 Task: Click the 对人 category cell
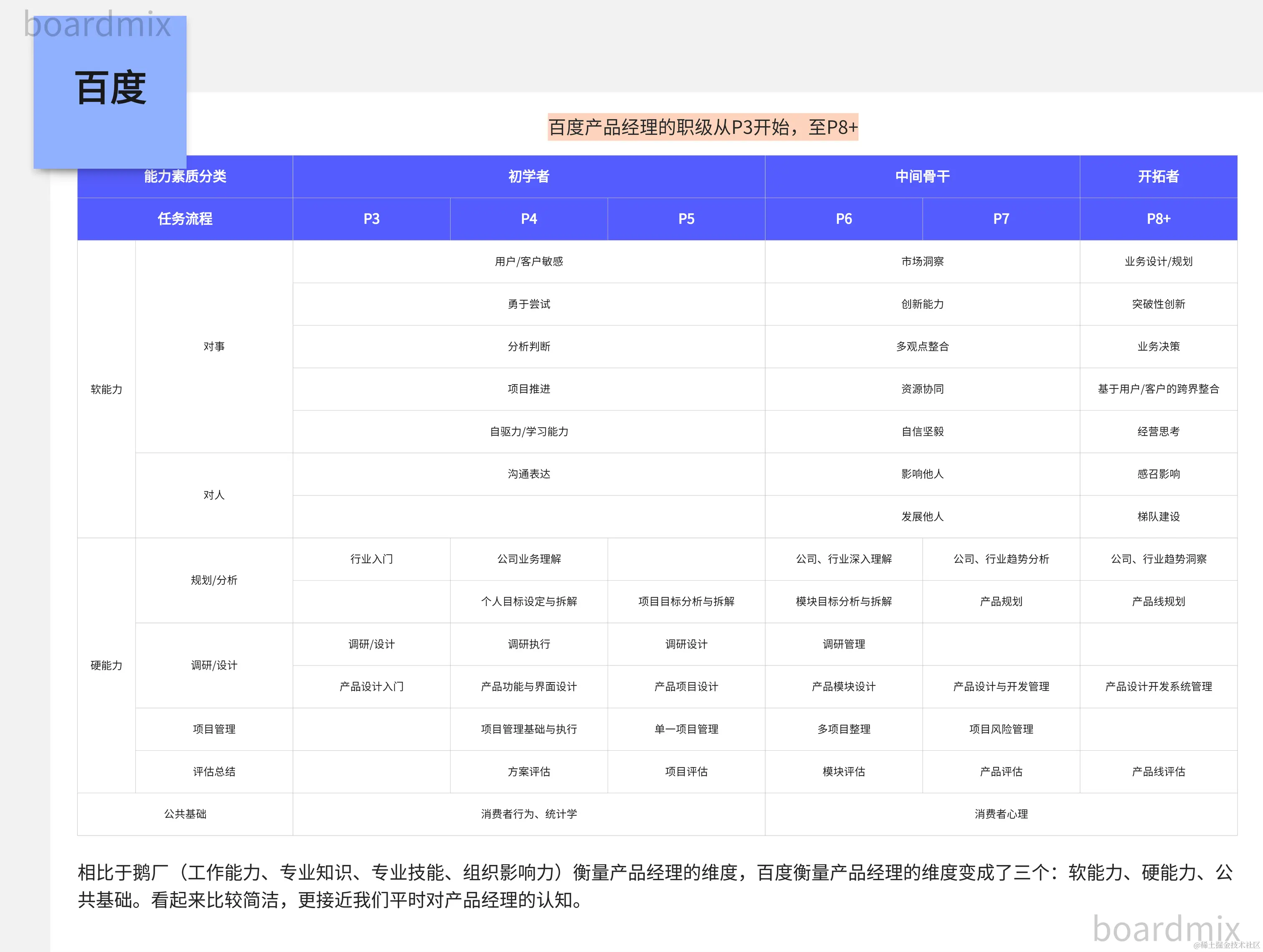[x=213, y=495]
